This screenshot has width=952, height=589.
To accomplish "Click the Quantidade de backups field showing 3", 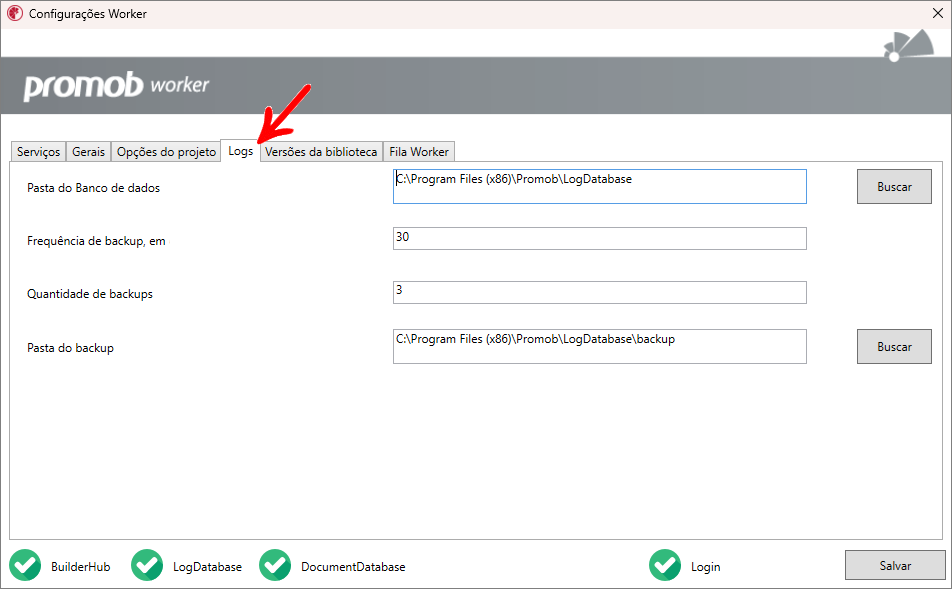I will click(600, 292).
